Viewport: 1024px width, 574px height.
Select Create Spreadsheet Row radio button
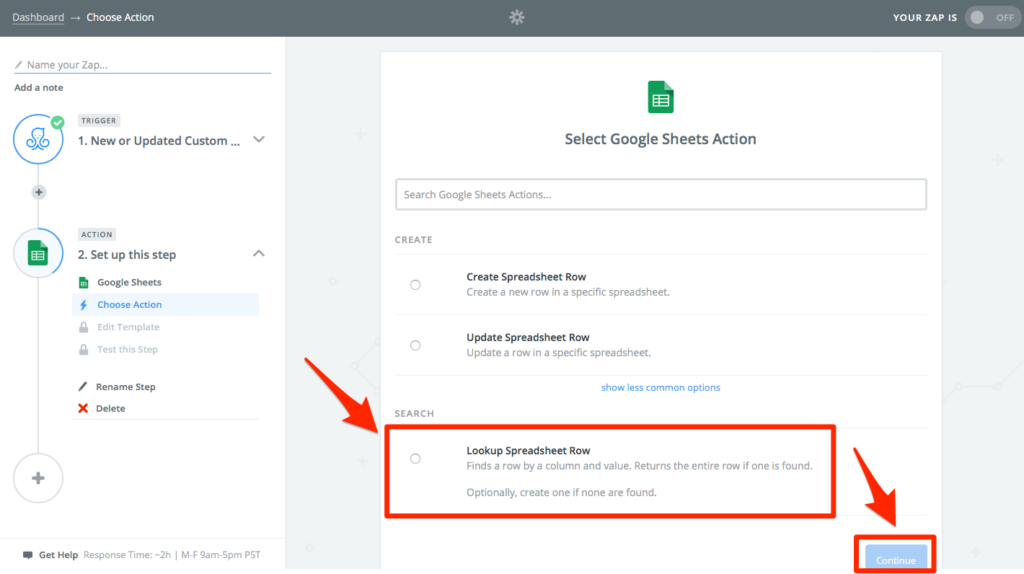(415, 285)
